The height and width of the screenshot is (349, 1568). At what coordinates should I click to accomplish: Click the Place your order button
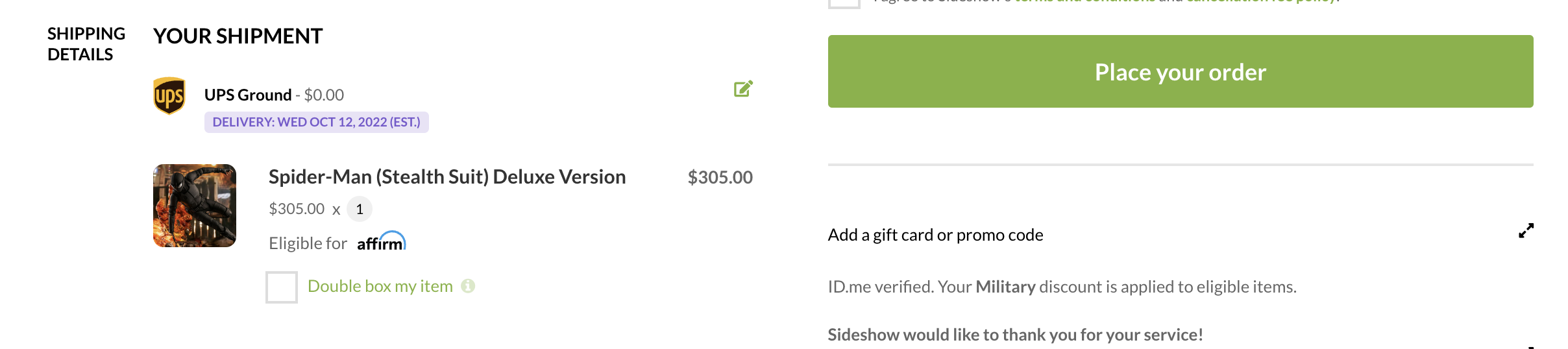pyautogui.click(x=1181, y=71)
